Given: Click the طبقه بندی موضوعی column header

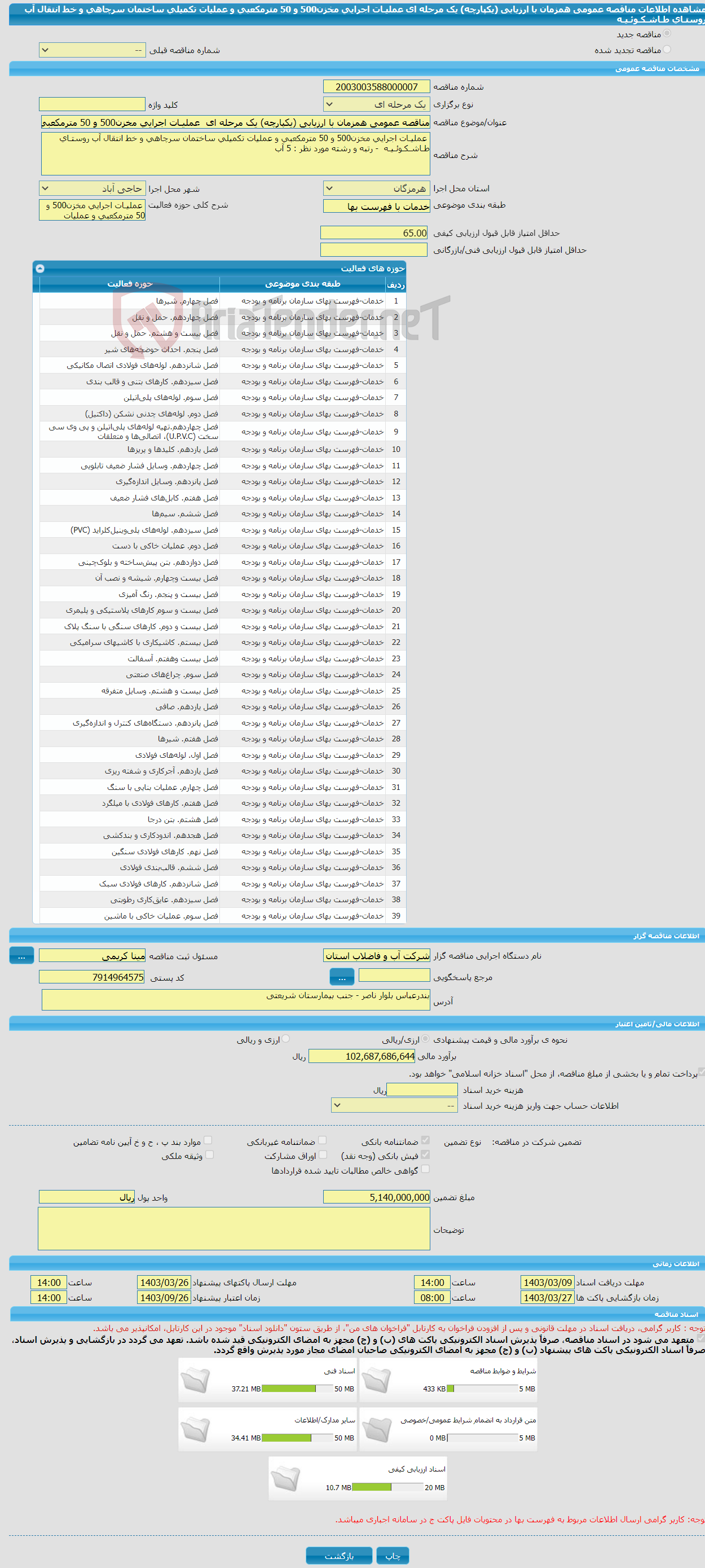Looking at the screenshot, I should point(302,284).
